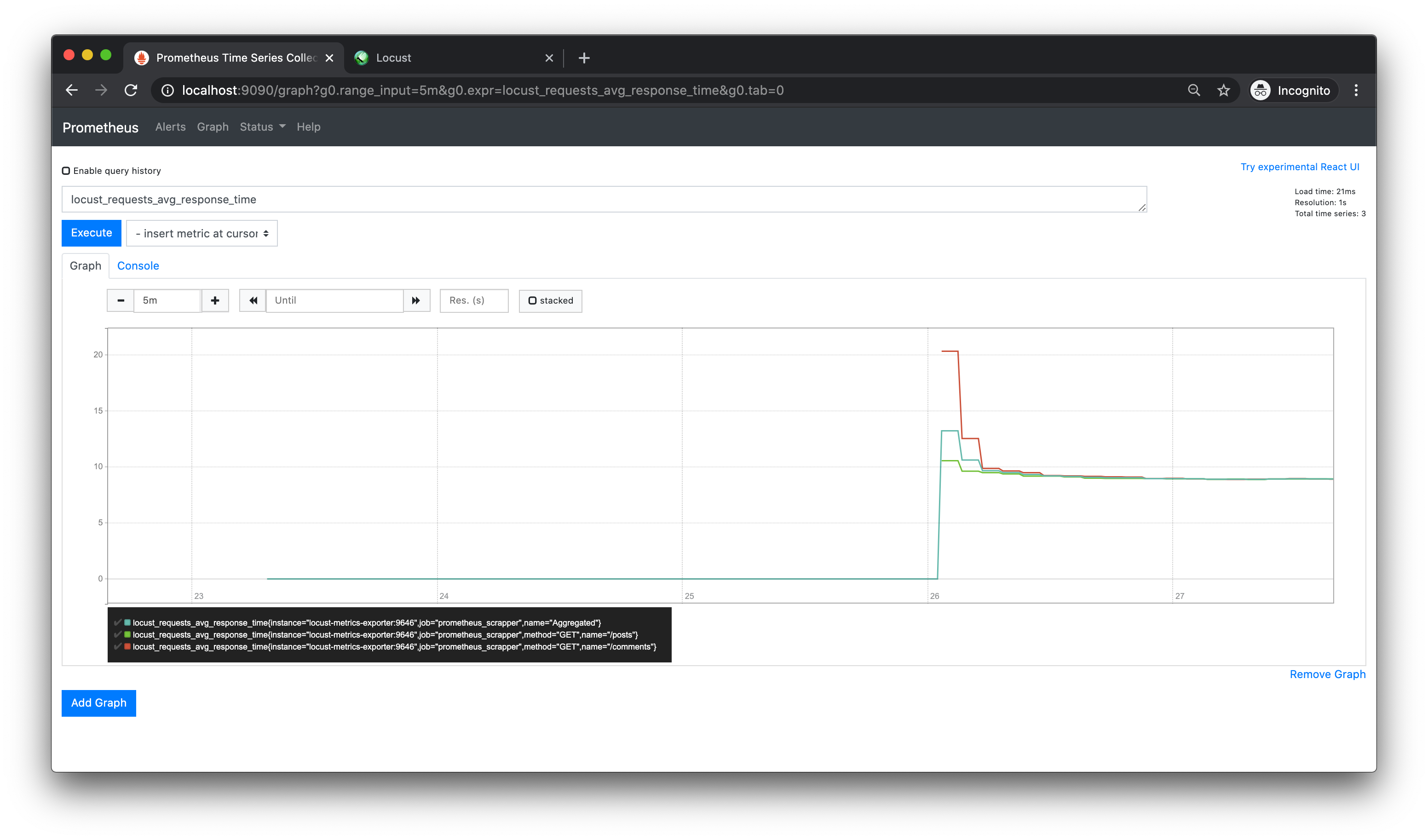The width and height of the screenshot is (1428, 840).
Task: Open Chrome's three-dot menu
Action: coord(1356,90)
